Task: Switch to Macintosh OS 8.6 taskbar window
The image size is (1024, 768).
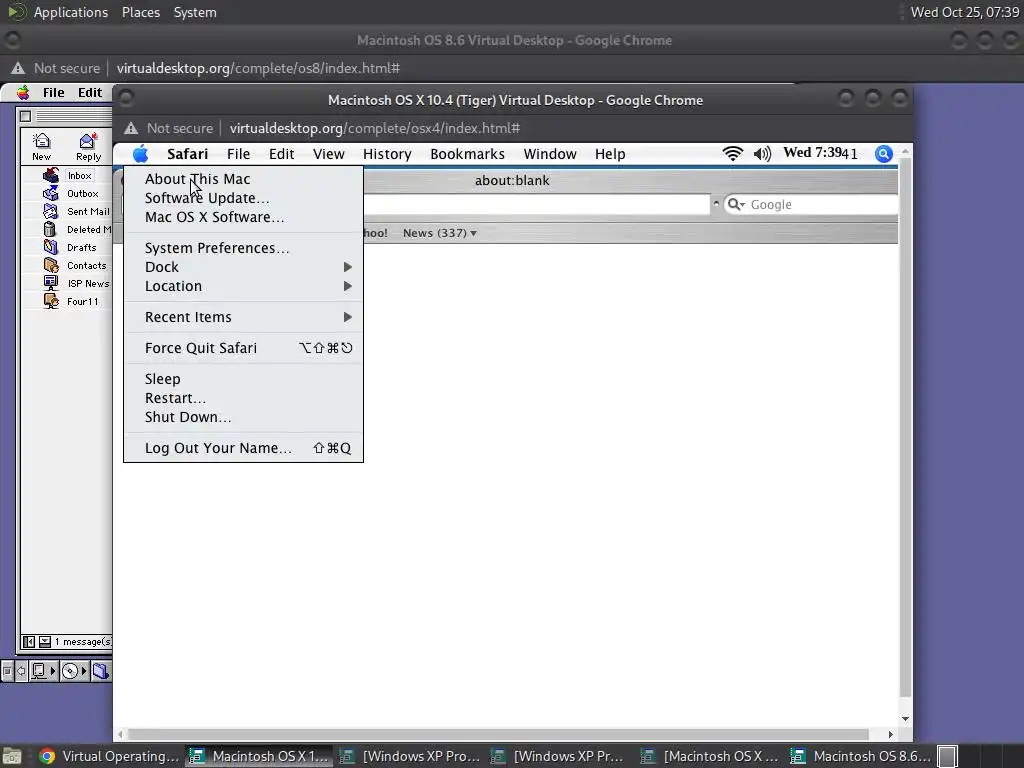Action: pyautogui.click(x=863, y=756)
